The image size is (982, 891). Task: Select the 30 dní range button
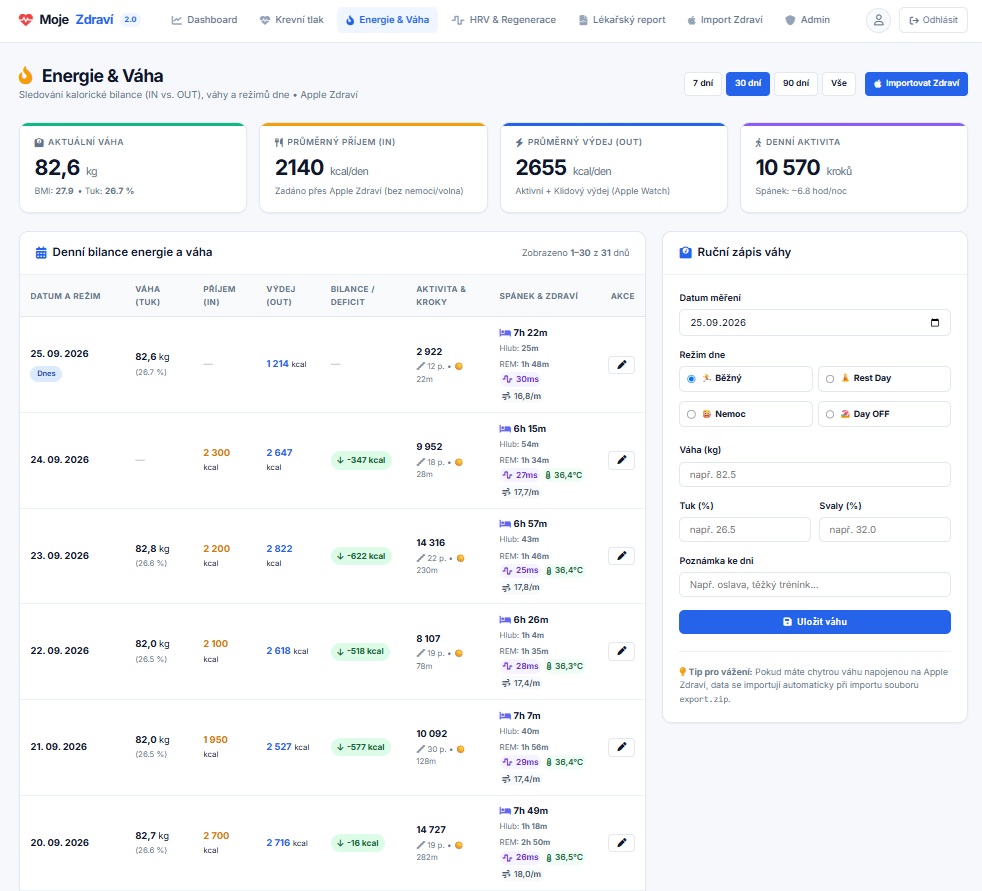pyautogui.click(x=748, y=83)
